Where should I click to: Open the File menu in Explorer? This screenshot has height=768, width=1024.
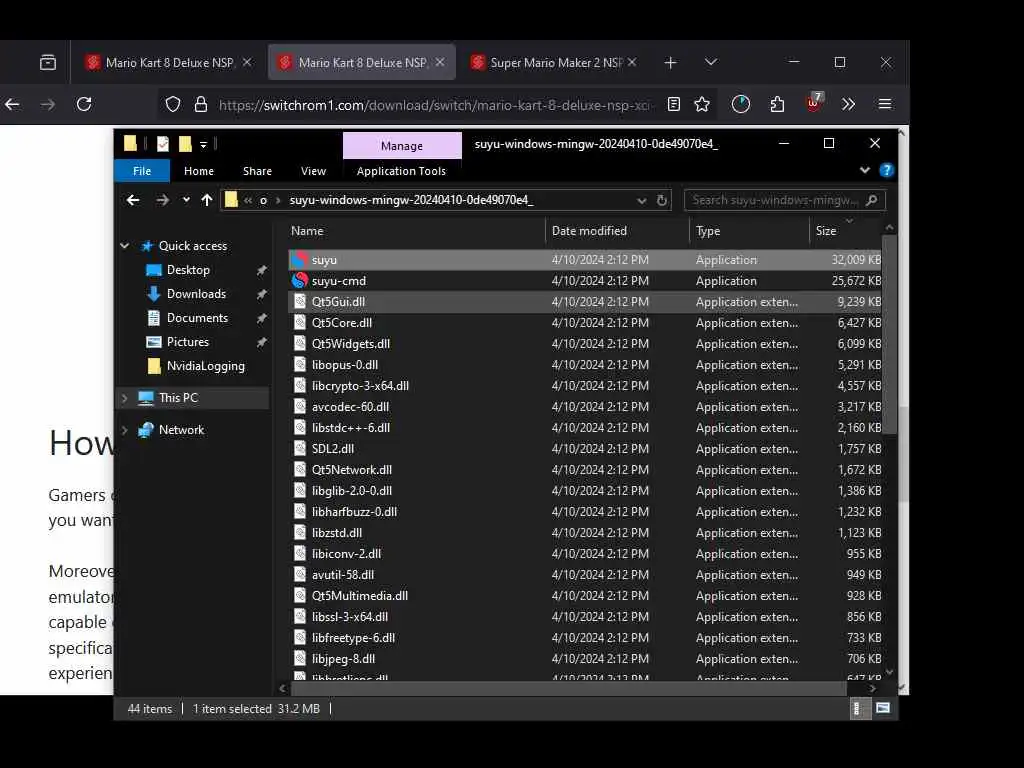[x=142, y=171]
